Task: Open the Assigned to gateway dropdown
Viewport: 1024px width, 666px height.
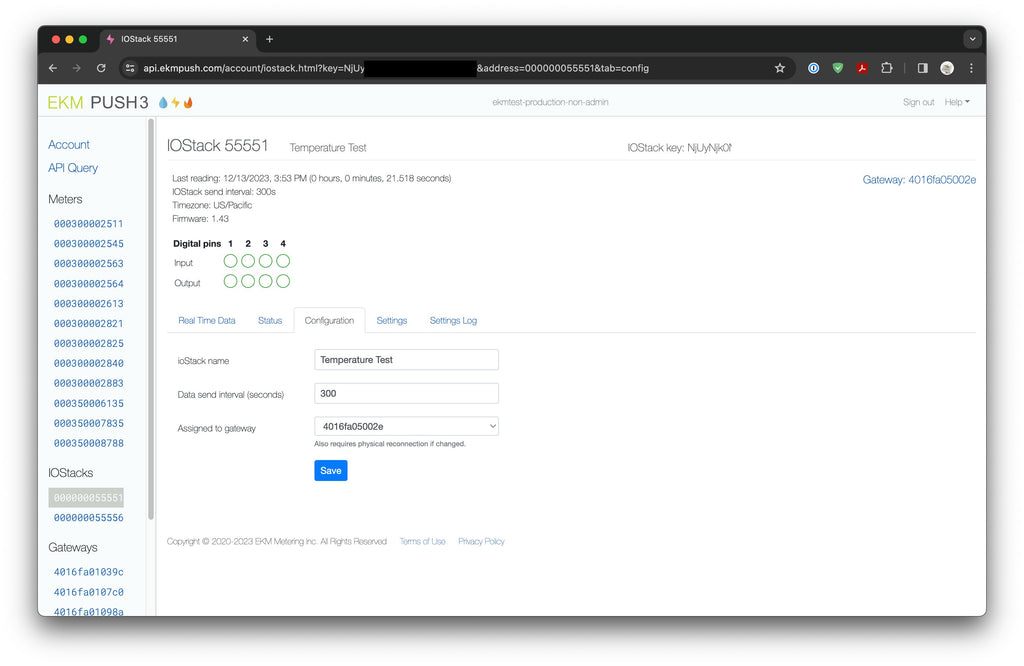Action: 406,427
